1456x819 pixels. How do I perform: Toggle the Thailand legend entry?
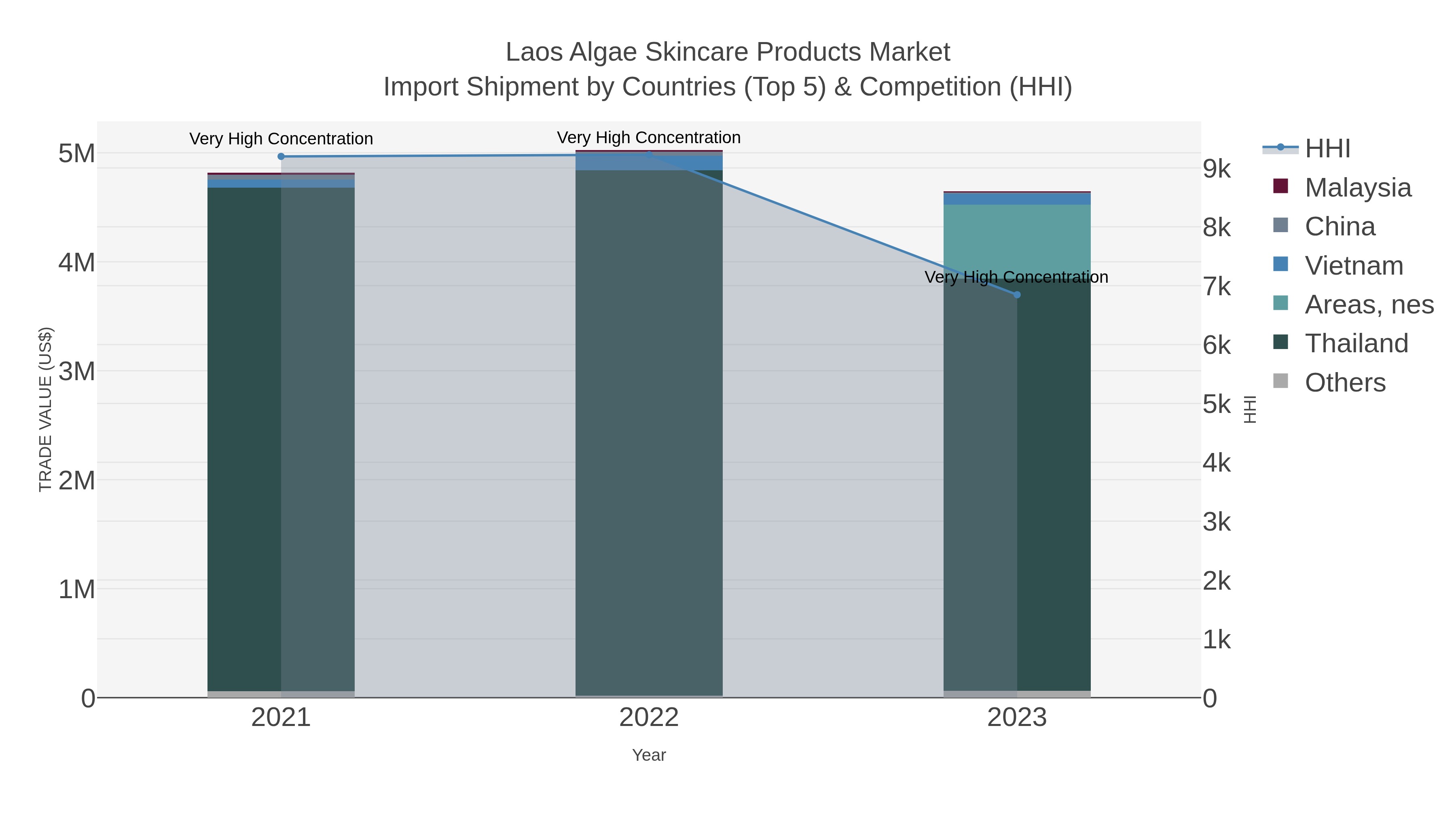[x=1340, y=343]
